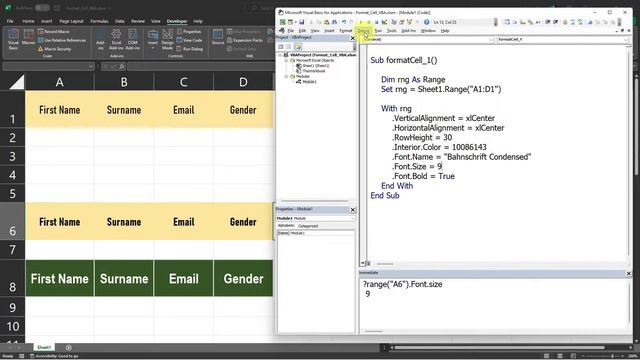This screenshot has width=640, height=360.
Task: Open Macro Security settings
Action: click(x=54, y=49)
